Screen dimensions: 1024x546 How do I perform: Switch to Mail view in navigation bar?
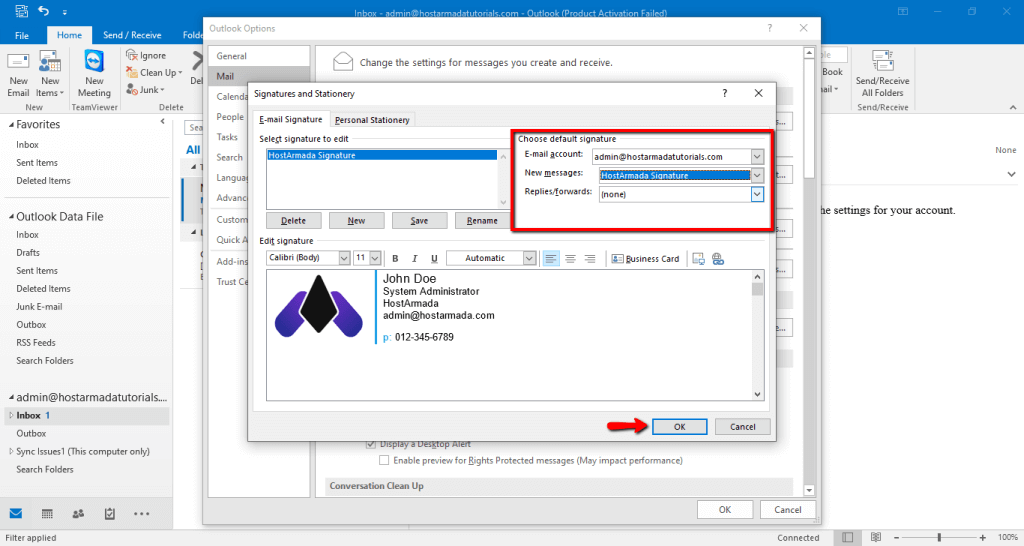tap(16, 513)
